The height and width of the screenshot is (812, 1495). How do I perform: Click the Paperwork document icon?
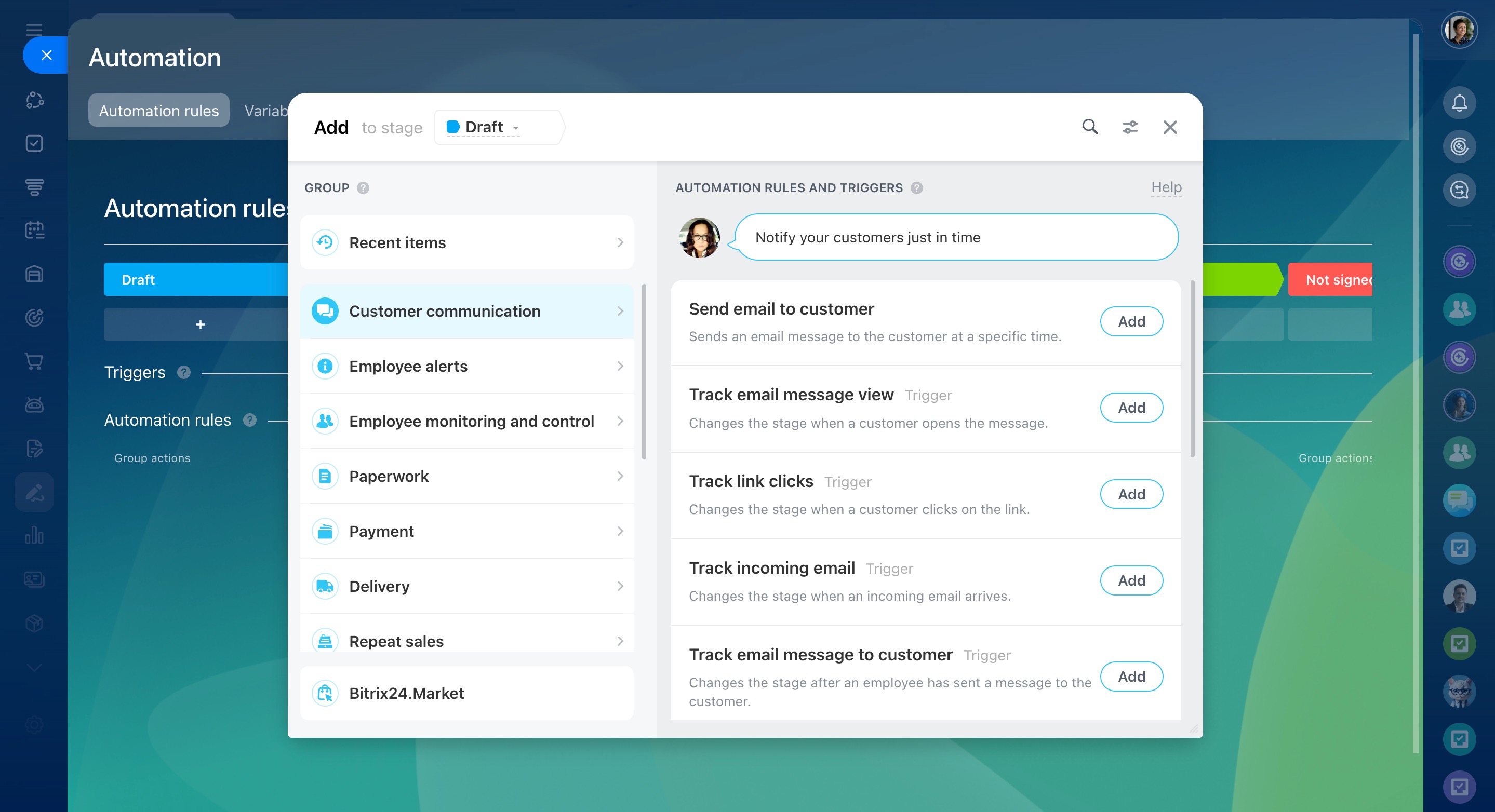325,476
